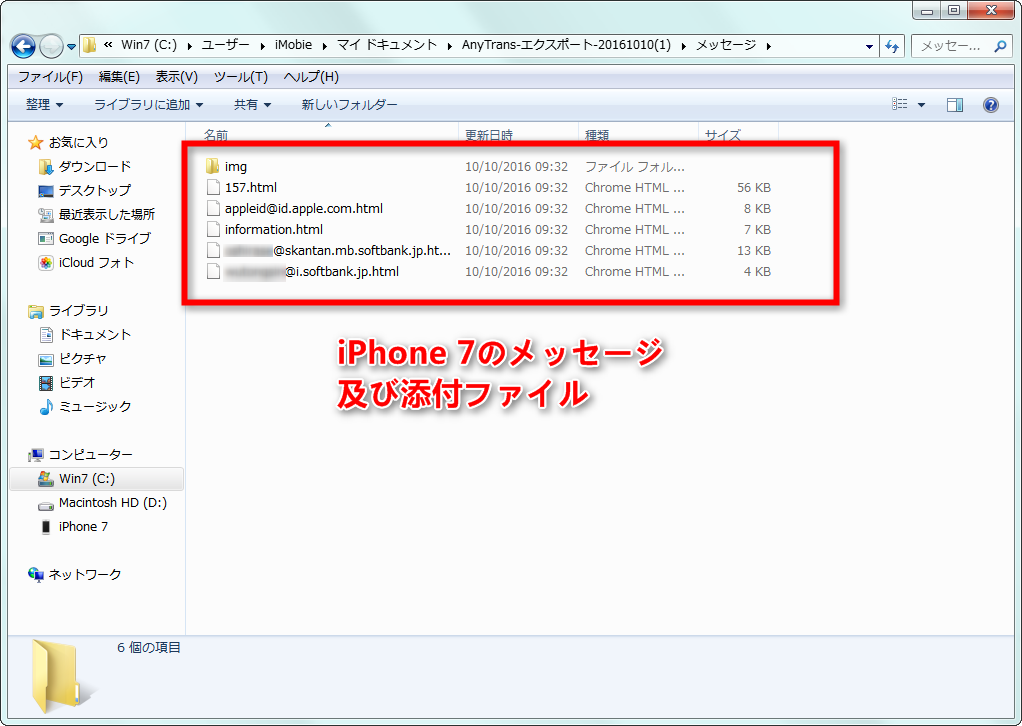Sort by サイズ column header
The width and height of the screenshot is (1022, 726).
coord(722,134)
